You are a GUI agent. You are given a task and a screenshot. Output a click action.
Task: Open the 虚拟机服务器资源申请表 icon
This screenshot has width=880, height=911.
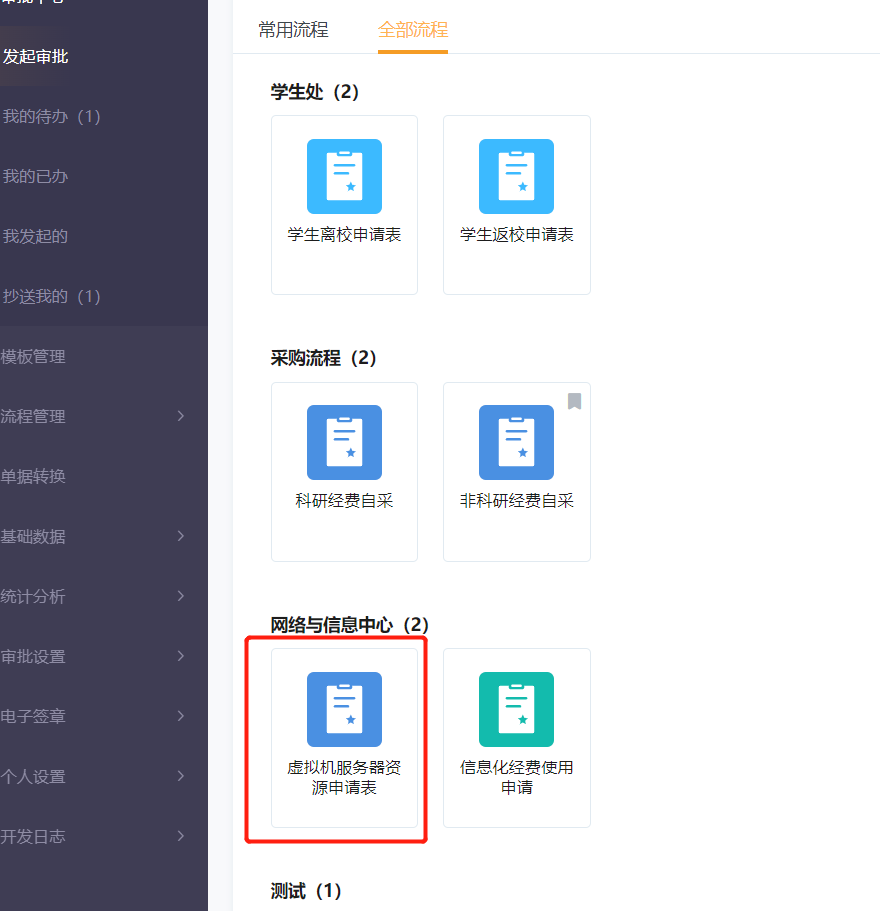point(344,710)
